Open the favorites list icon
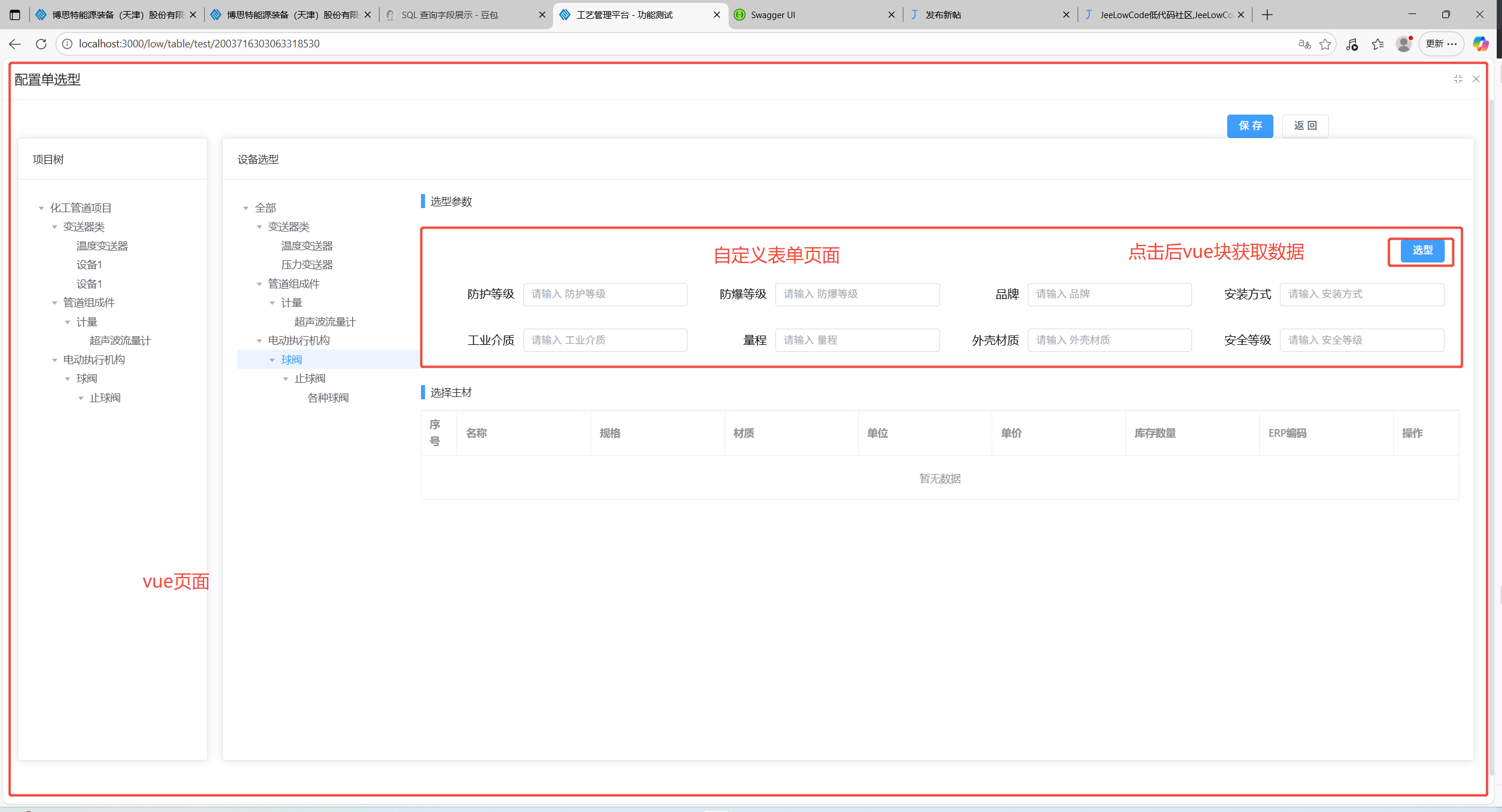 click(1377, 44)
